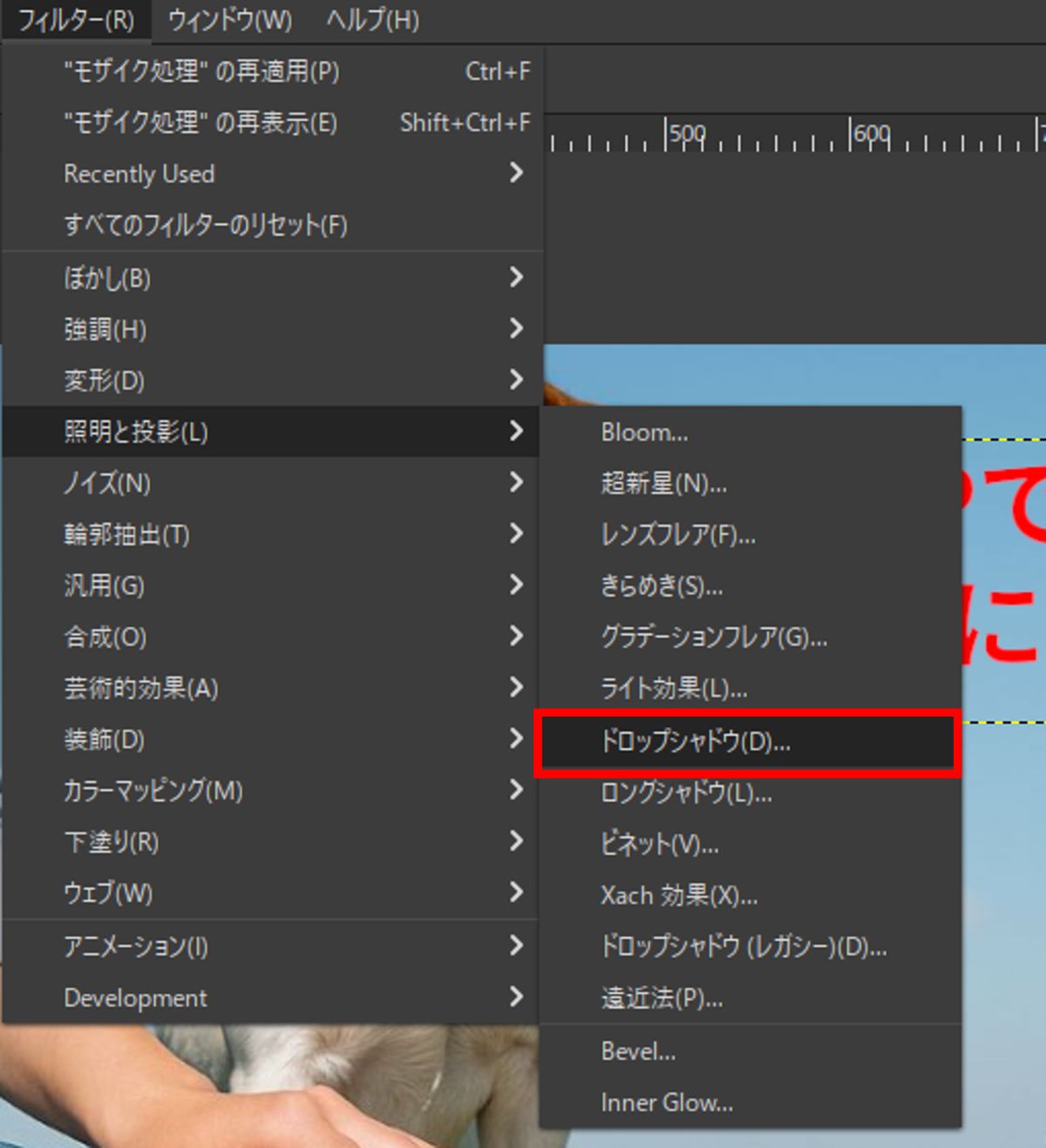Expand the Development submenu
Screen dimensions: 1046x1148
tap(135, 998)
